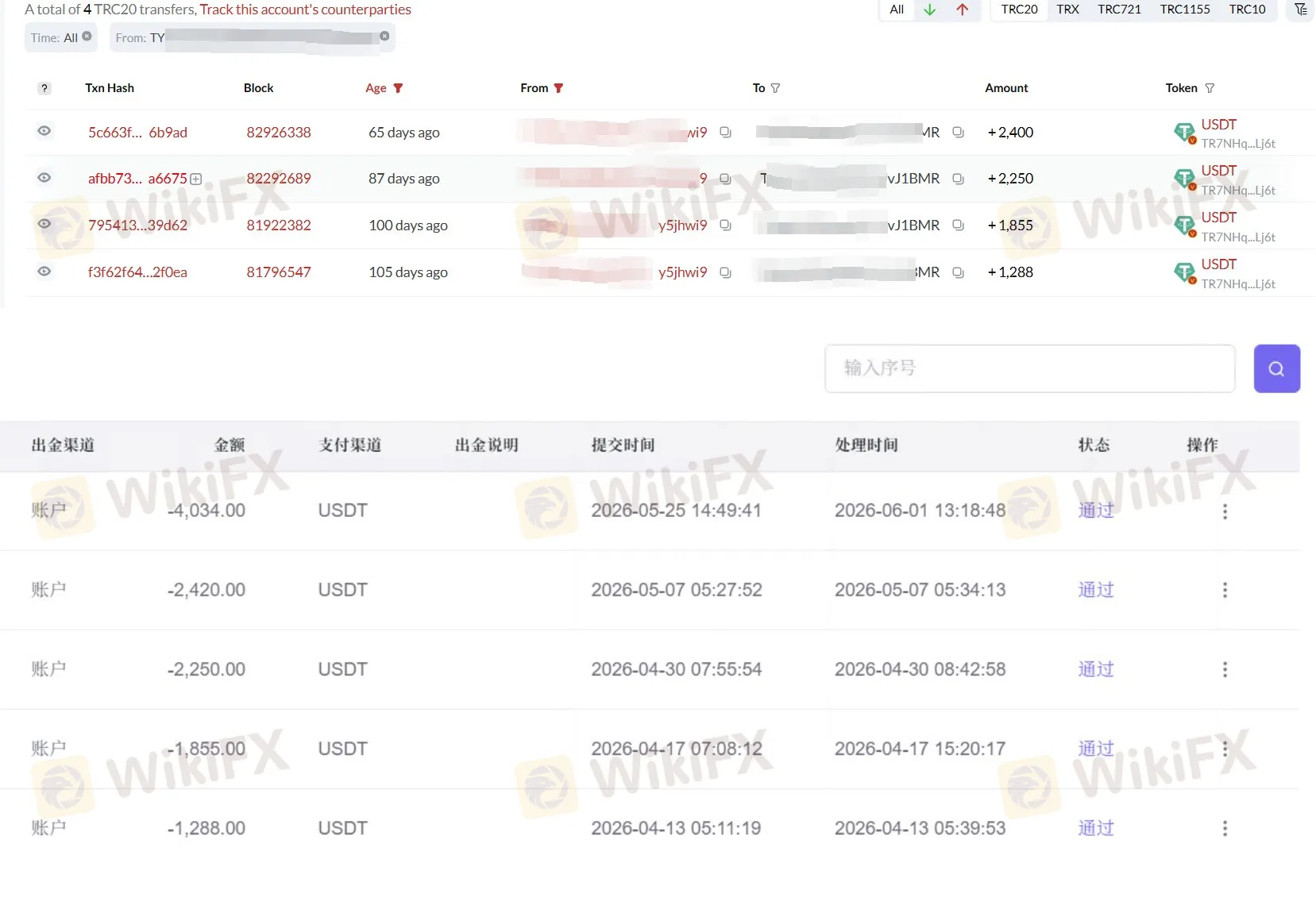Screen dimensions: 1316x902
Task: Copy To address in the +1,288 row
Action: [x=958, y=272]
